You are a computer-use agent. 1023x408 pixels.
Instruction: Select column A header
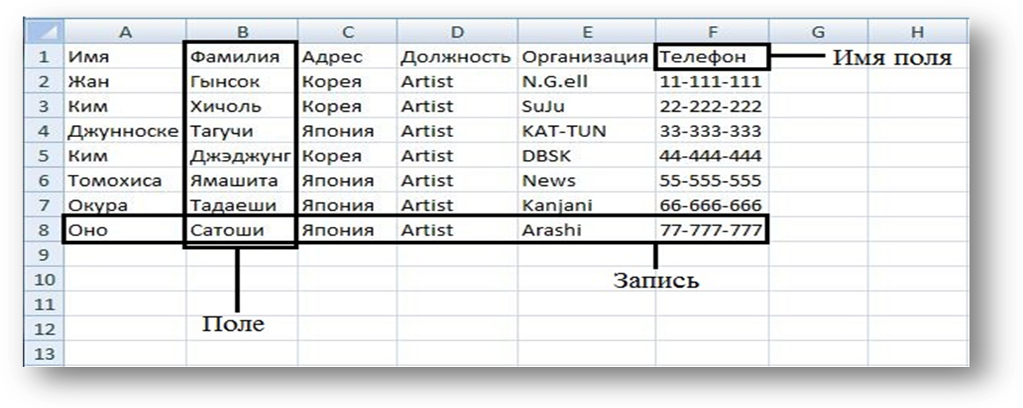pos(123,31)
